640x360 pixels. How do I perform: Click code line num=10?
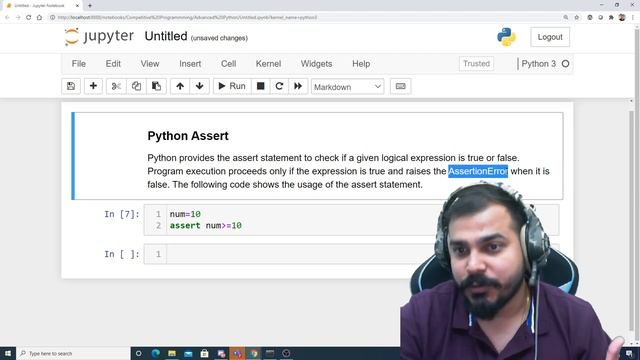(x=185, y=214)
